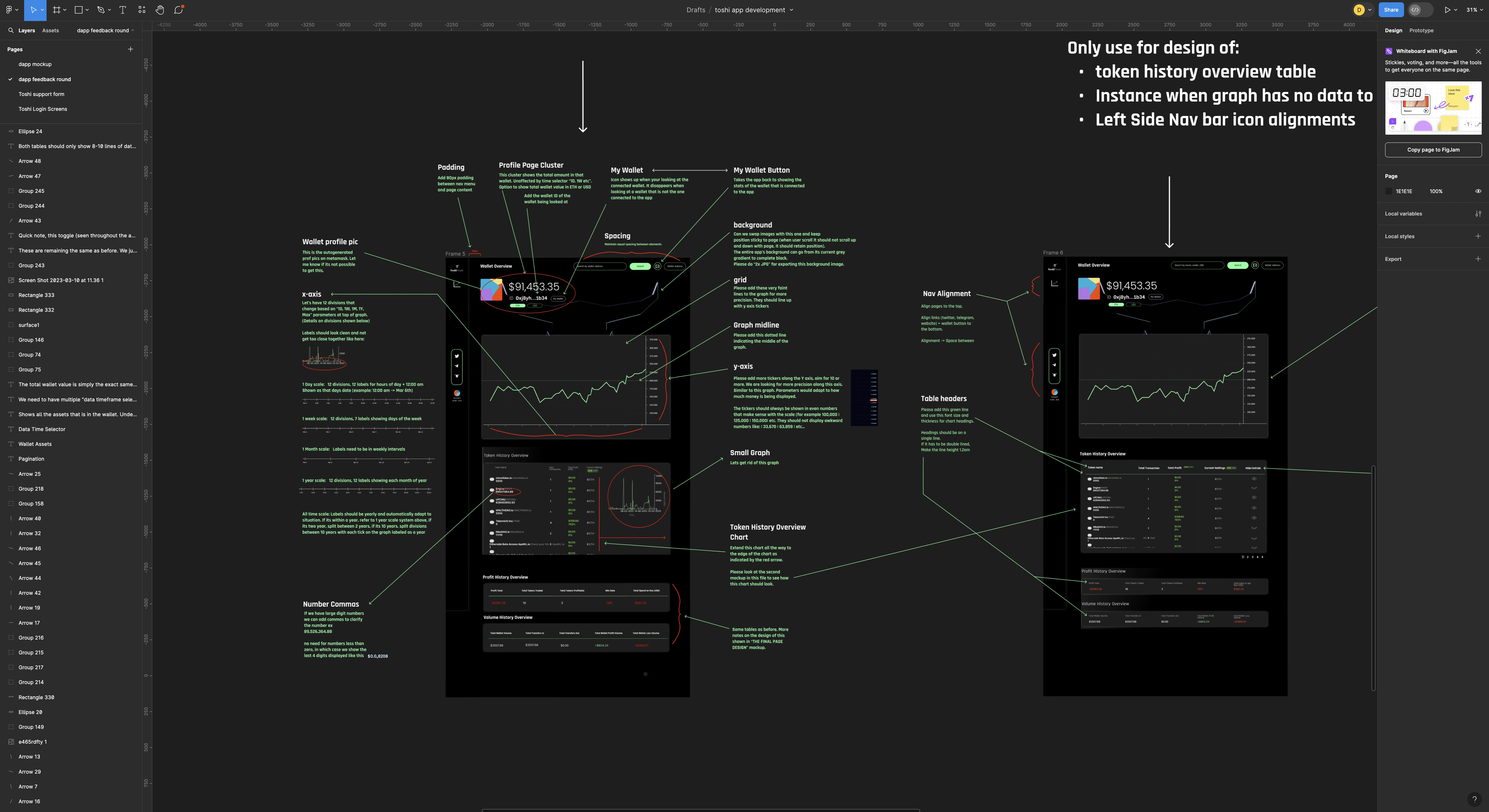The height and width of the screenshot is (812, 1489).
Task: Open the presentation options dropdown arrow
Action: [x=1456, y=10]
